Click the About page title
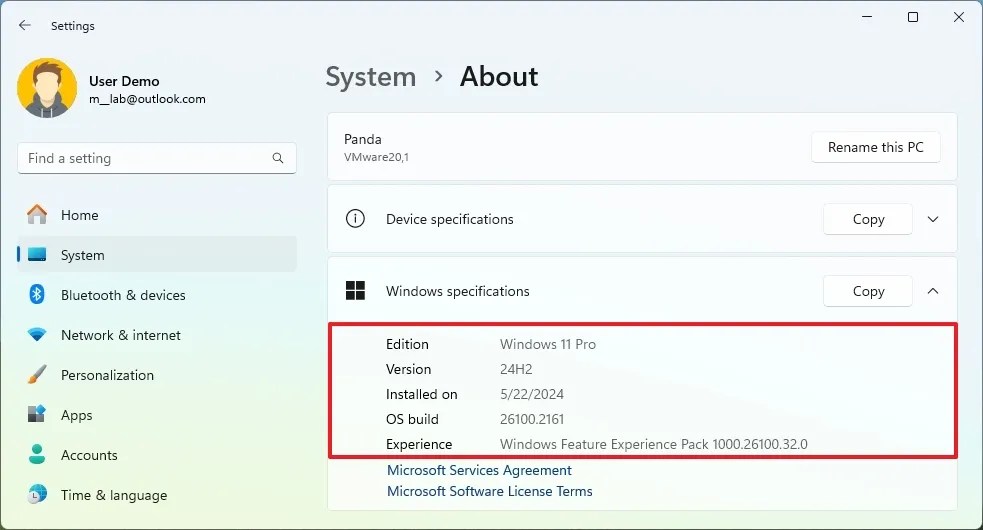This screenshot has height=530, width=983. tap(499, 77)
